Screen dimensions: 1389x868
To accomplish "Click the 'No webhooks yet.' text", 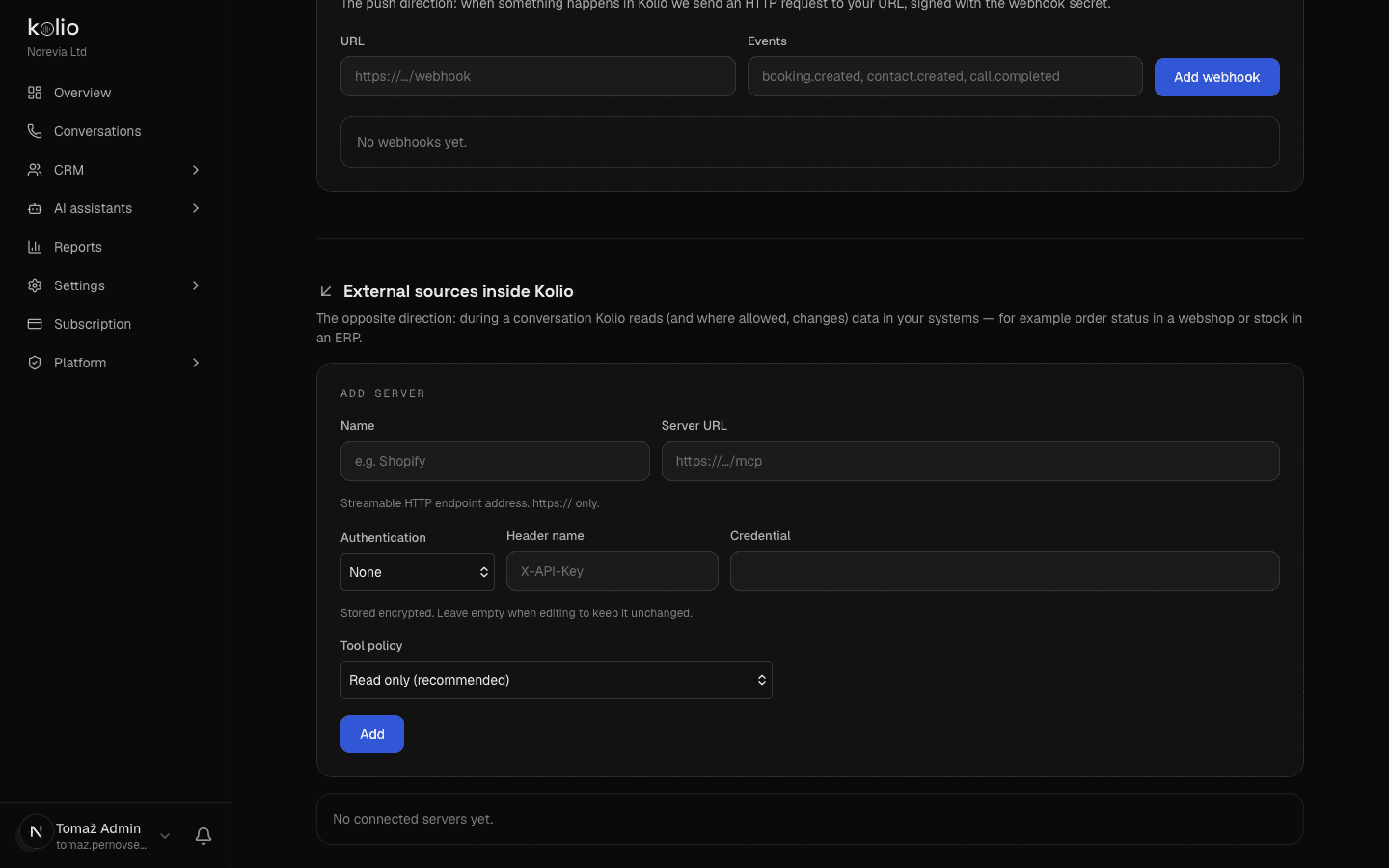I will 412,142.
